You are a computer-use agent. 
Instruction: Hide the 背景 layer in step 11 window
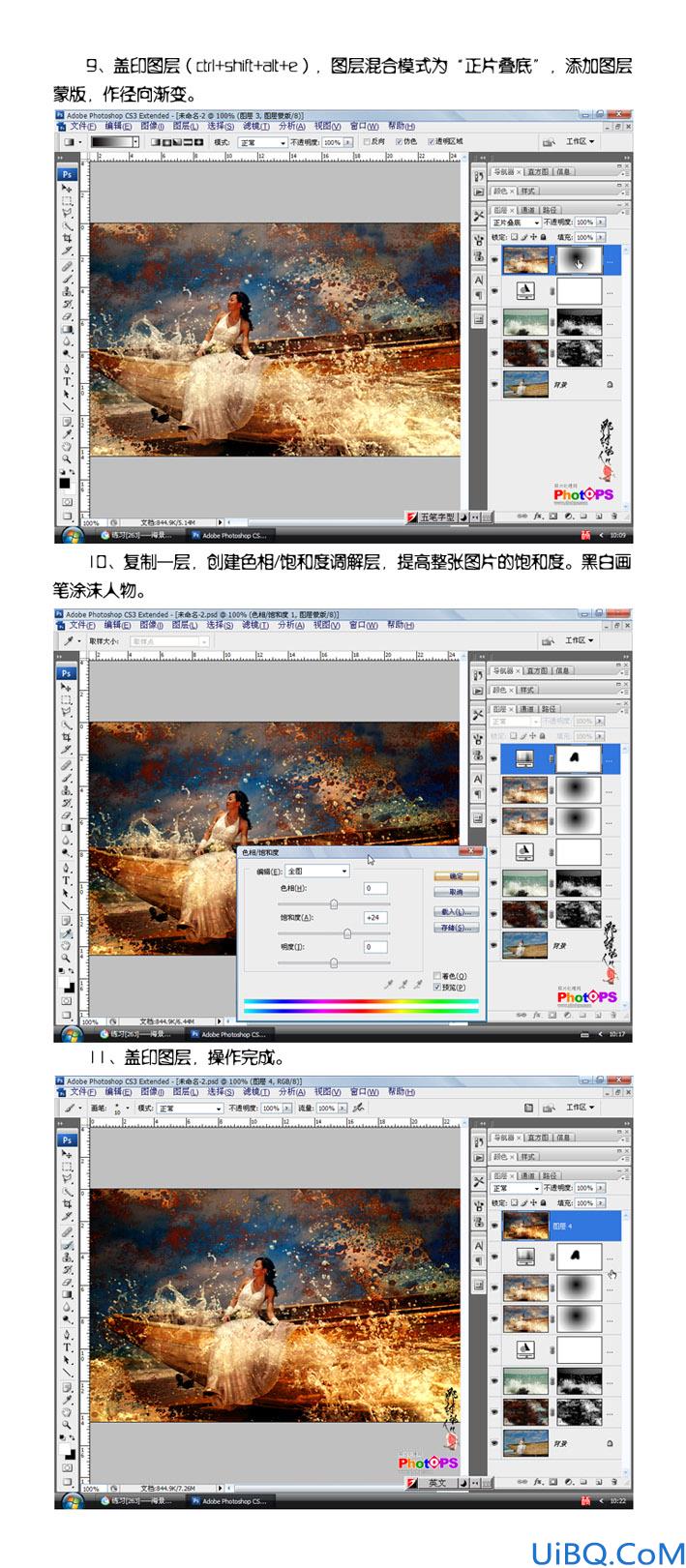pyautogui.click(x=494, y=1443)
